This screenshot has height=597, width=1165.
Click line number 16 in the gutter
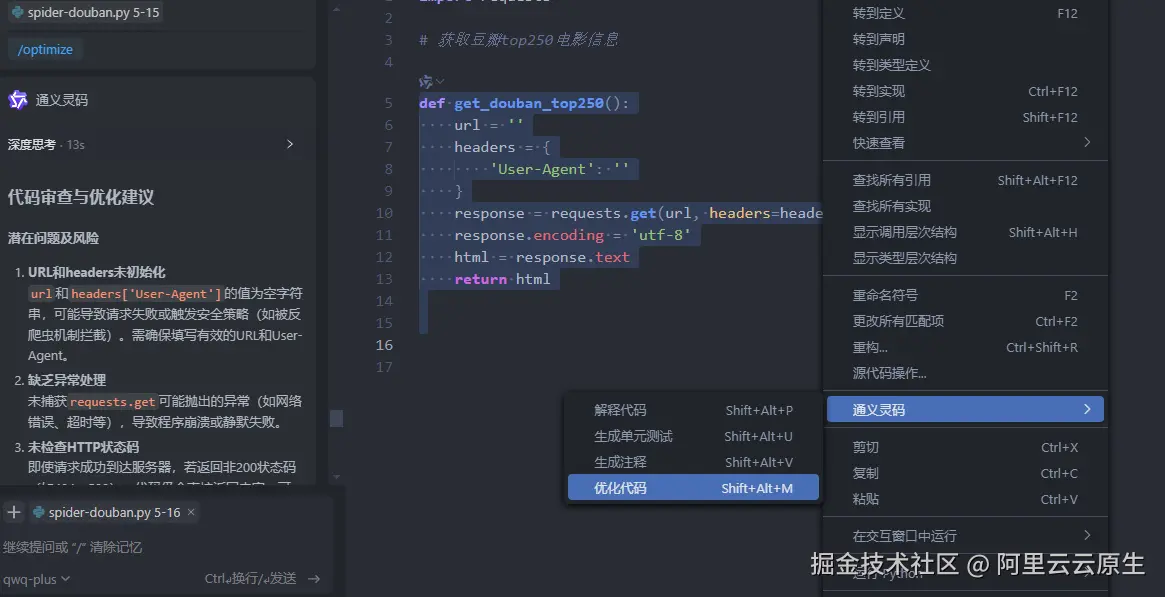point(384,345)
